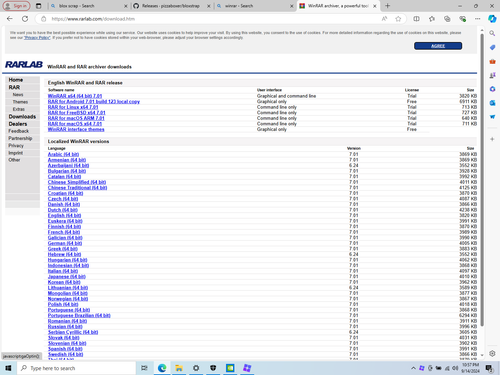Image resolution: width=500 pixels, height=375 pixels.
Task: Open the profile Sign in button
Action: coord(16,6)
